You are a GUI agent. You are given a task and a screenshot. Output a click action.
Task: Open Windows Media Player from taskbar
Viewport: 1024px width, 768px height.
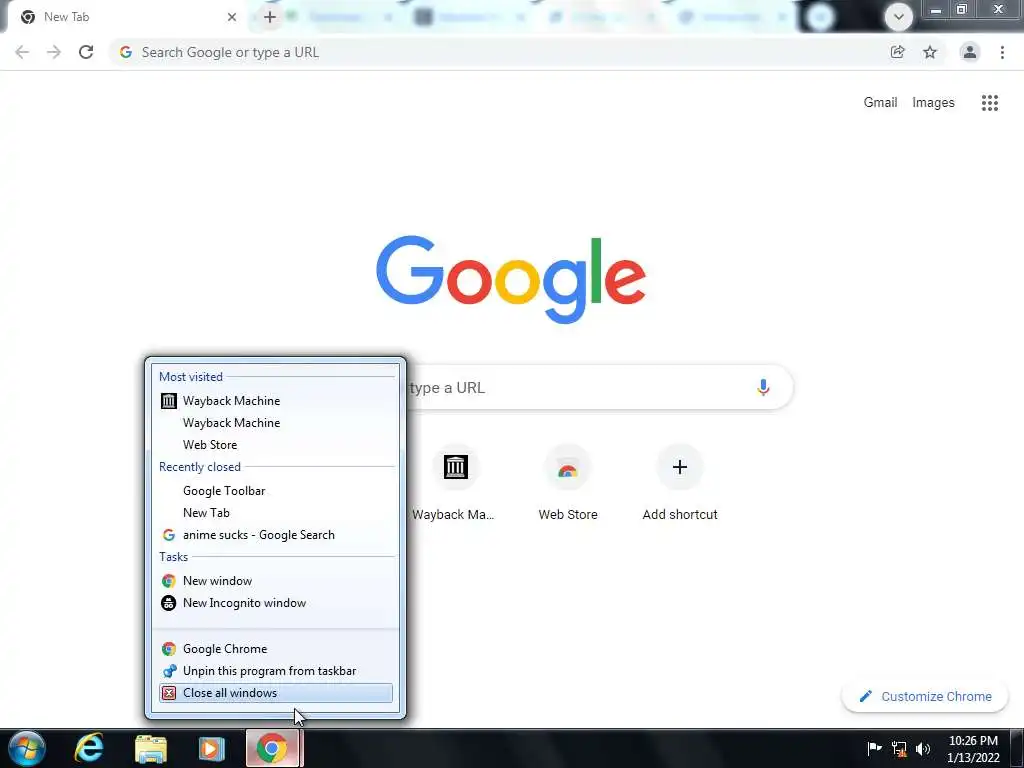click(211, 748)
